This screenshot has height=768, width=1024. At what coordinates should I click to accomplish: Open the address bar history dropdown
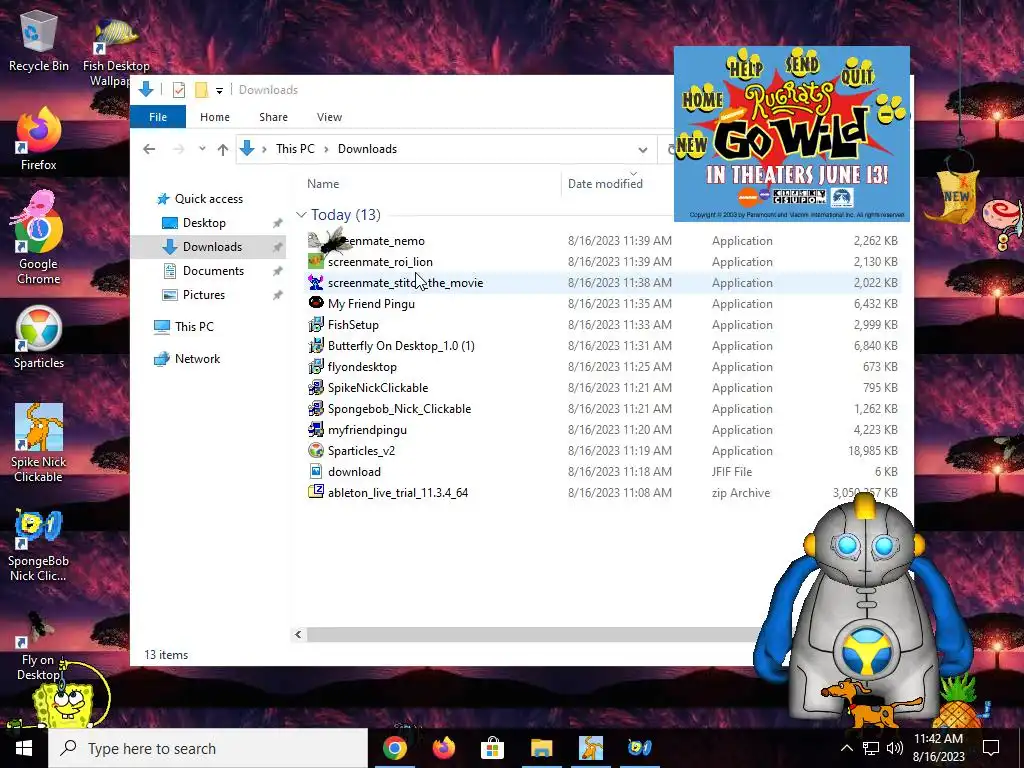pyautogui.click(x=643, y=150)
